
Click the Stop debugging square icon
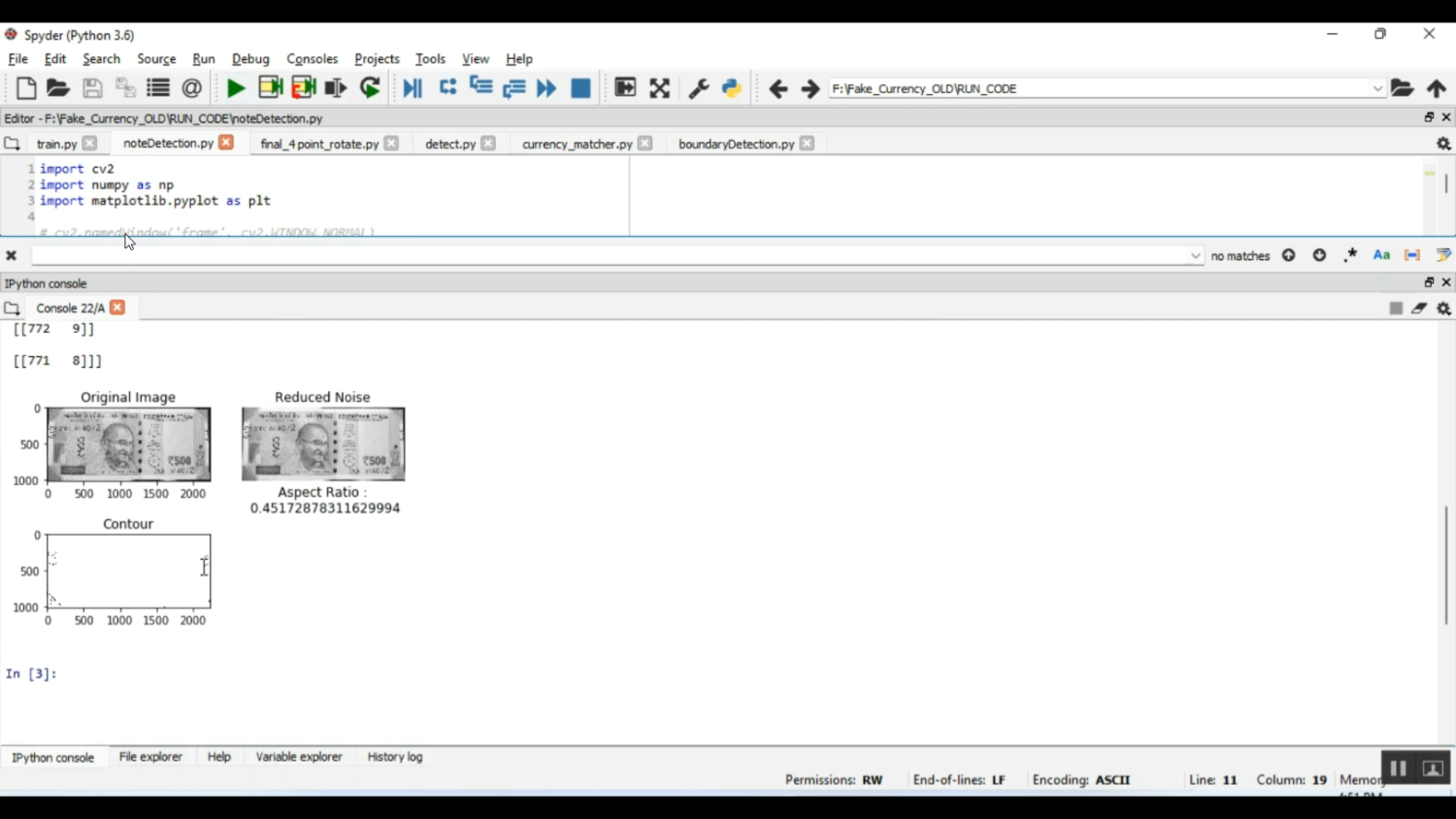580,88
